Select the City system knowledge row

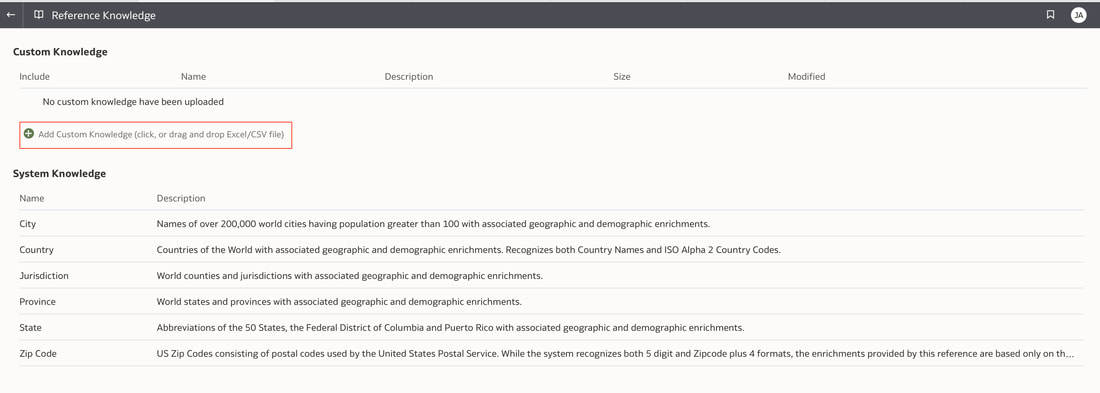coord(550,224)
